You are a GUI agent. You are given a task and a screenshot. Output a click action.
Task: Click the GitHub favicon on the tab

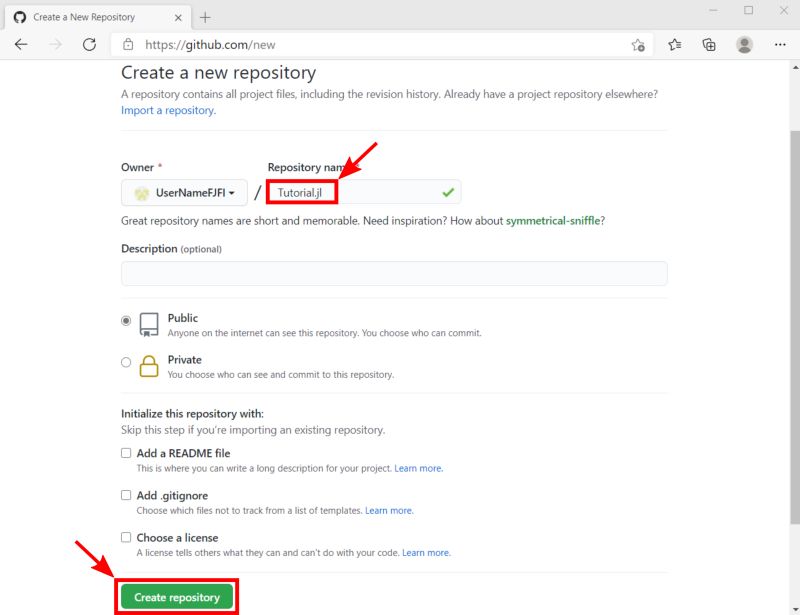point(20,17)
